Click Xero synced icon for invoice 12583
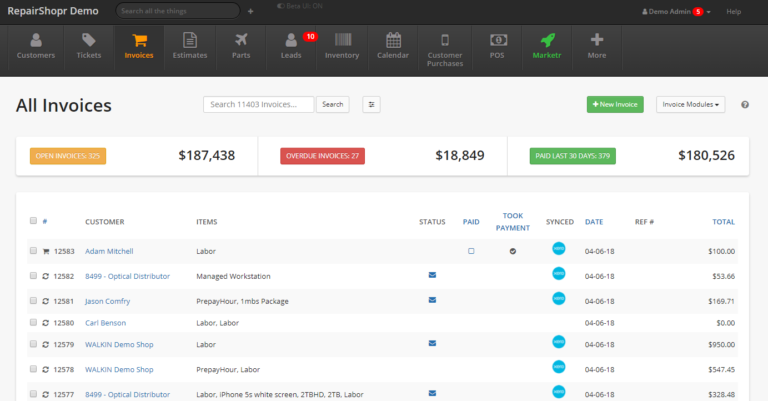The height and width of the screenshot is (401, 768). [x=559, y=249]
